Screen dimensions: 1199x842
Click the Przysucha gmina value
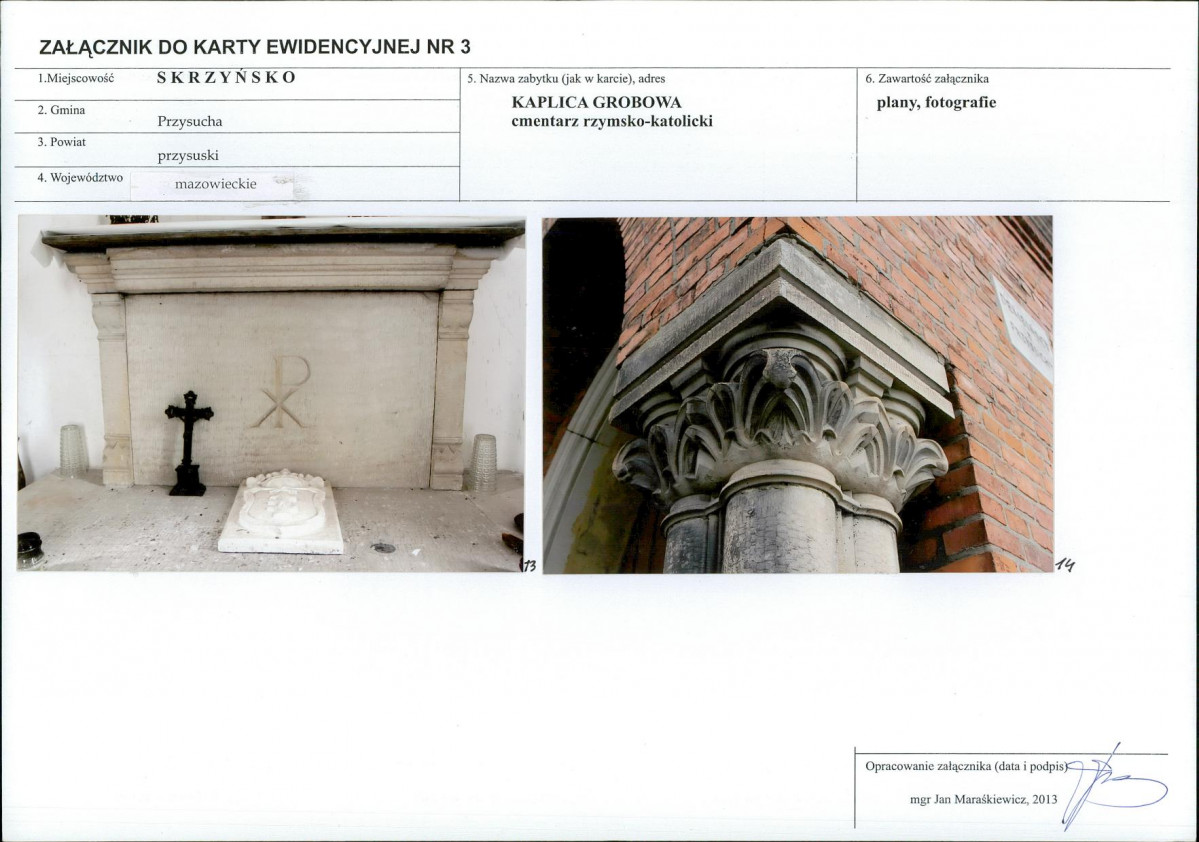tap(190, 122)
